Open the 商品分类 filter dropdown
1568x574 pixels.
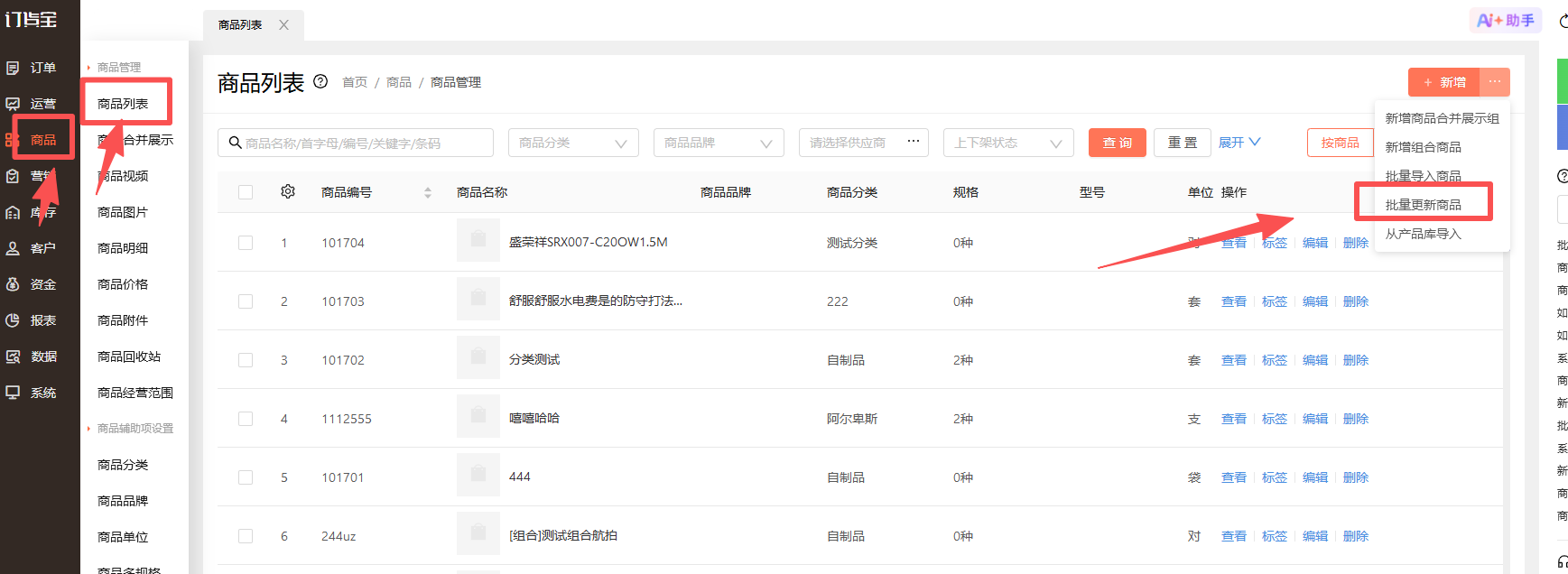click(573, 143)
